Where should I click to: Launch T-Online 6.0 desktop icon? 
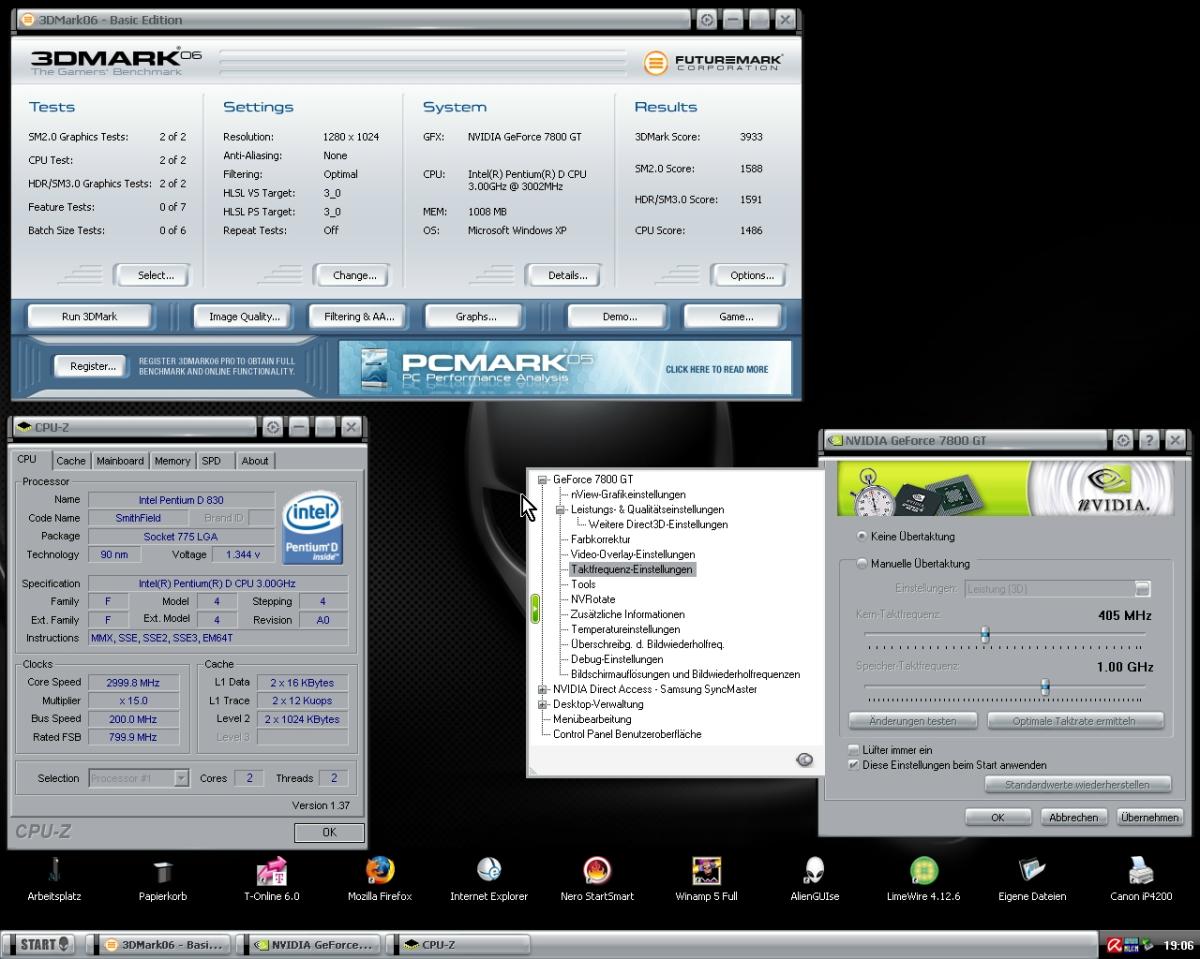click(271, 878)
